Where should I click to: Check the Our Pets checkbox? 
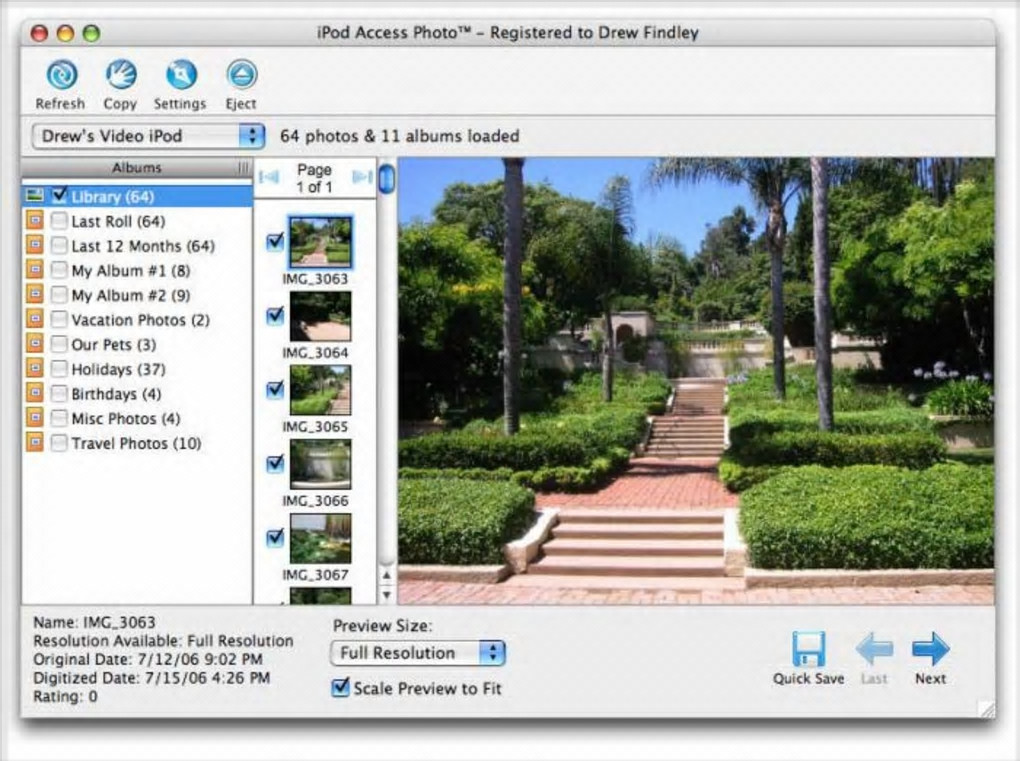pos(59,345)
